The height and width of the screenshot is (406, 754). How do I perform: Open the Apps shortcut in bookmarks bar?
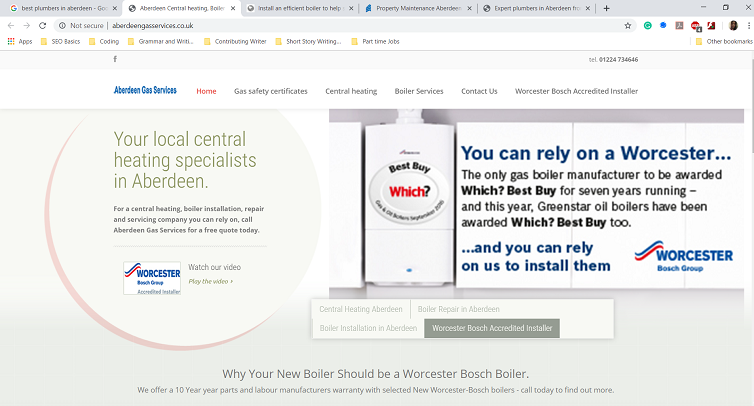coord(20,41)
